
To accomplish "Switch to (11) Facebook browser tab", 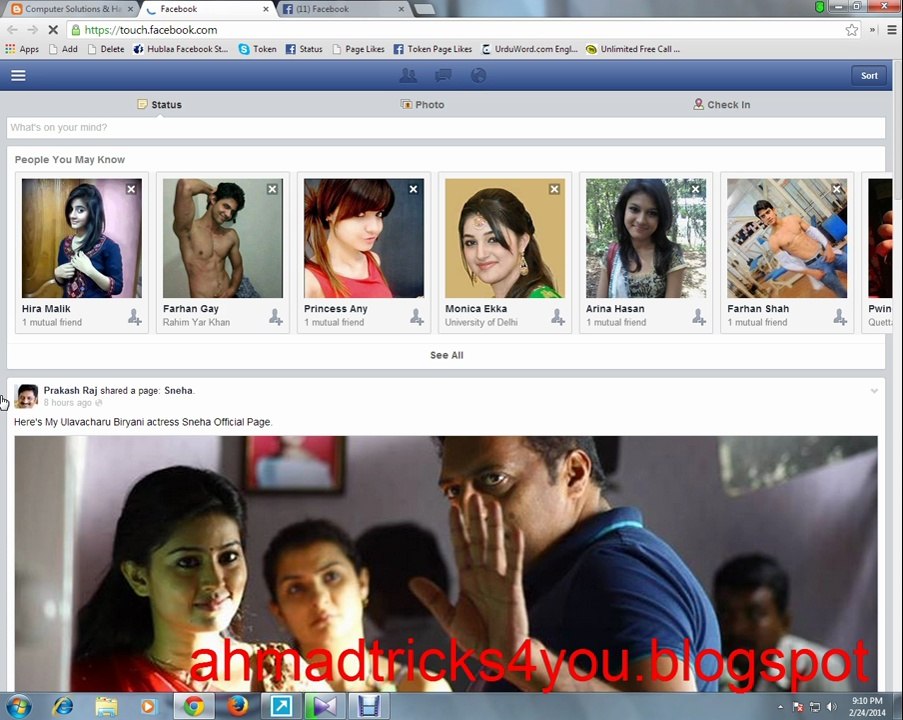I will 343,9.
